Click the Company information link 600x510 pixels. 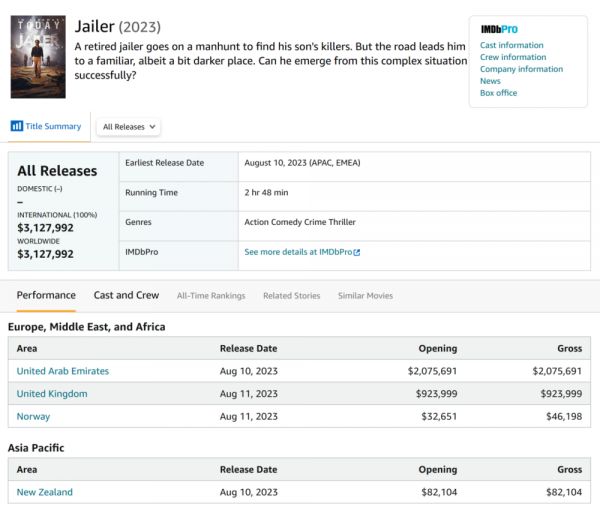(x=521, y=69)
